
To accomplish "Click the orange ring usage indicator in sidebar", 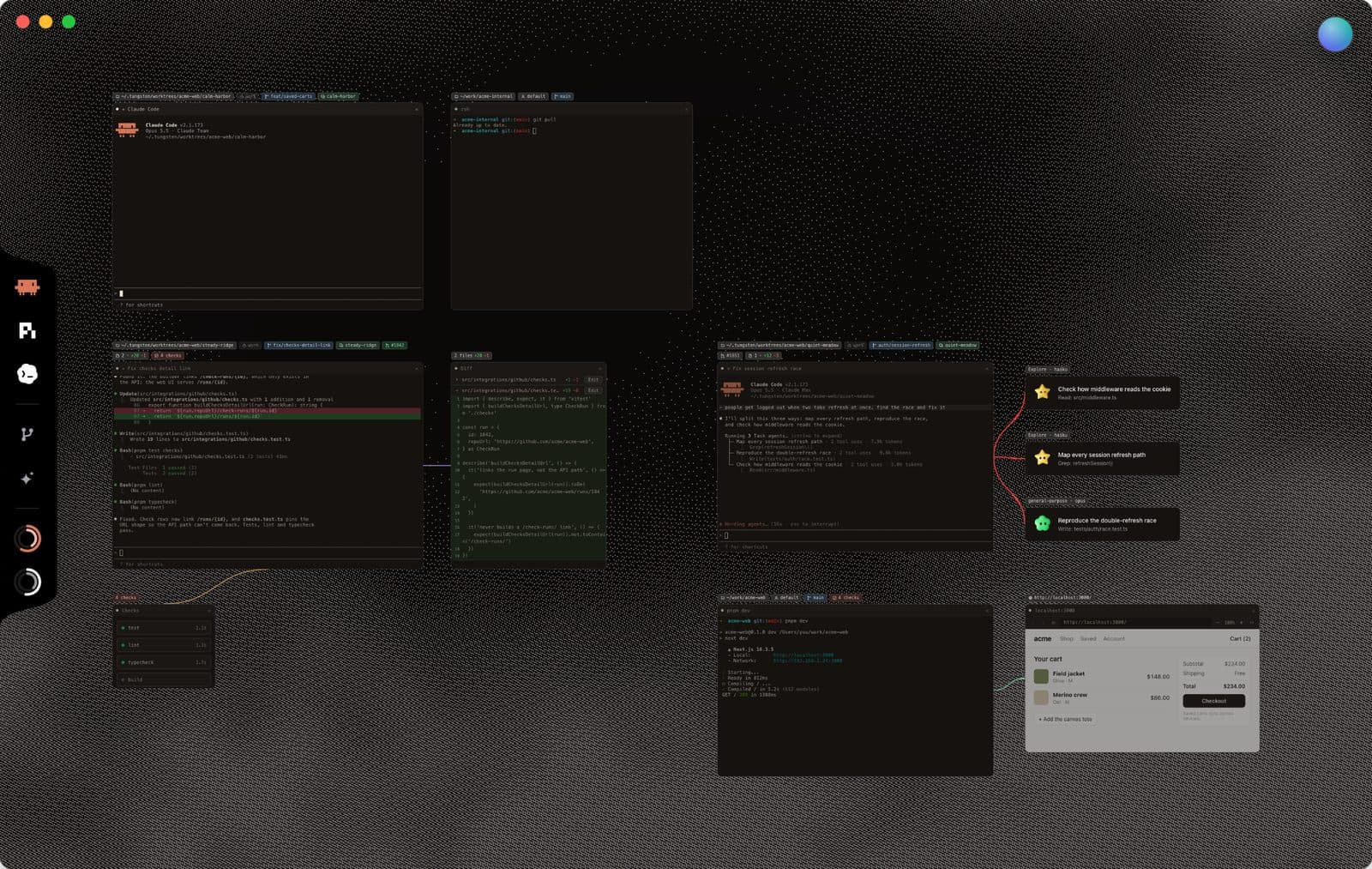I will pos(27,539).
